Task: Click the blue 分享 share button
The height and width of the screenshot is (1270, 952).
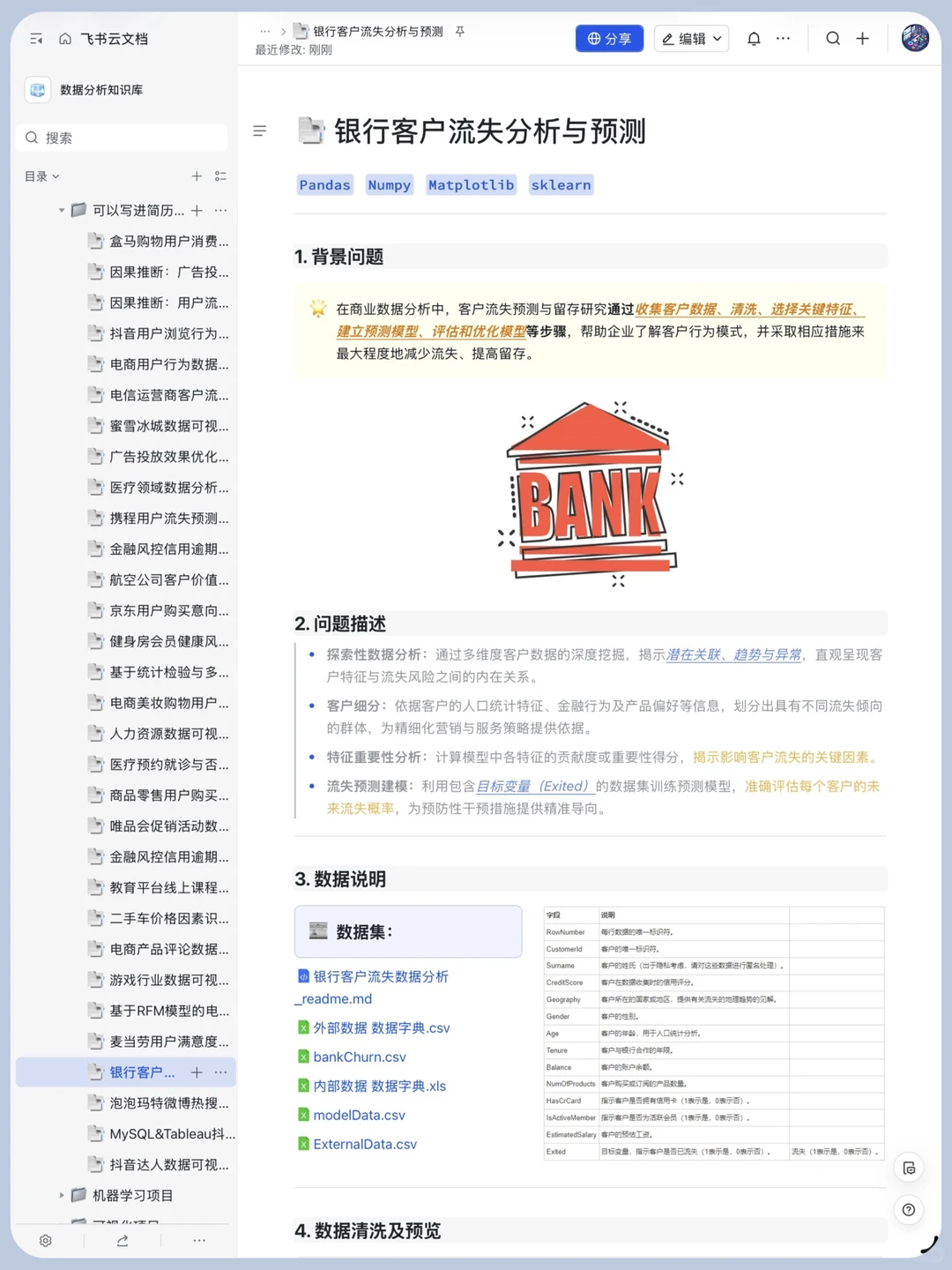Action: pos(609,39)
